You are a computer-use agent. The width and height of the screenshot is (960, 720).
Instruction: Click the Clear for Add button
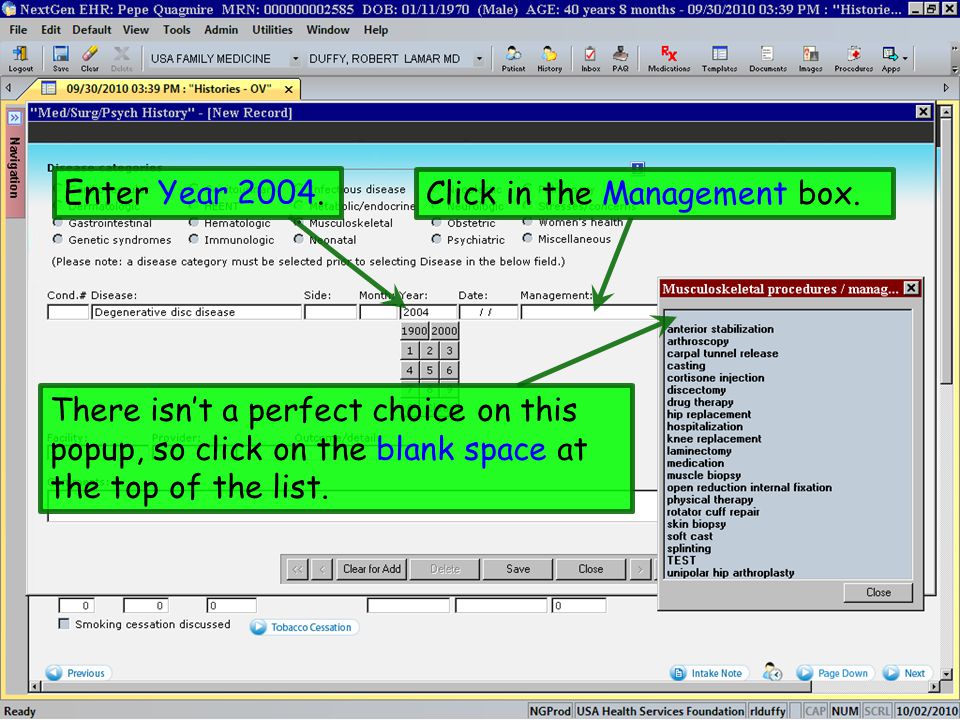tap(372, 569)
